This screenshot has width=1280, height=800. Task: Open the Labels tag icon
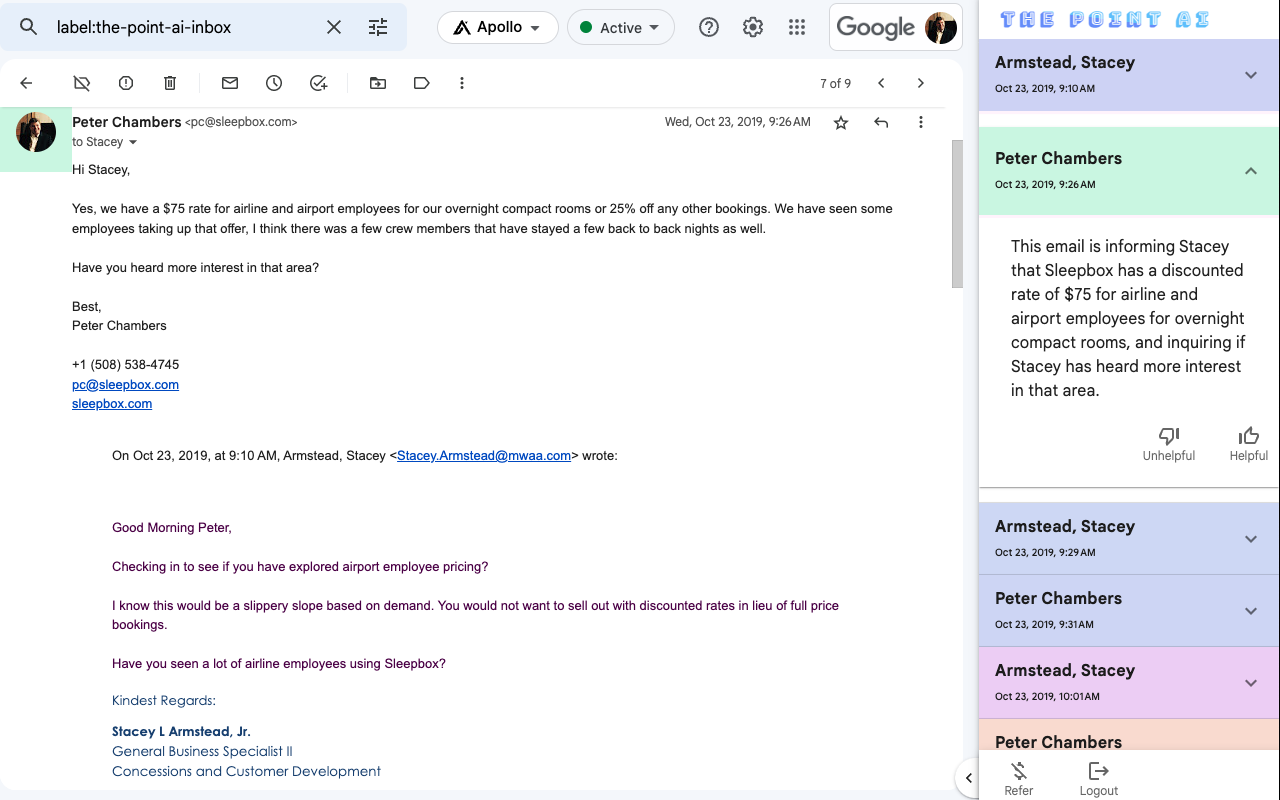point(422,83)
